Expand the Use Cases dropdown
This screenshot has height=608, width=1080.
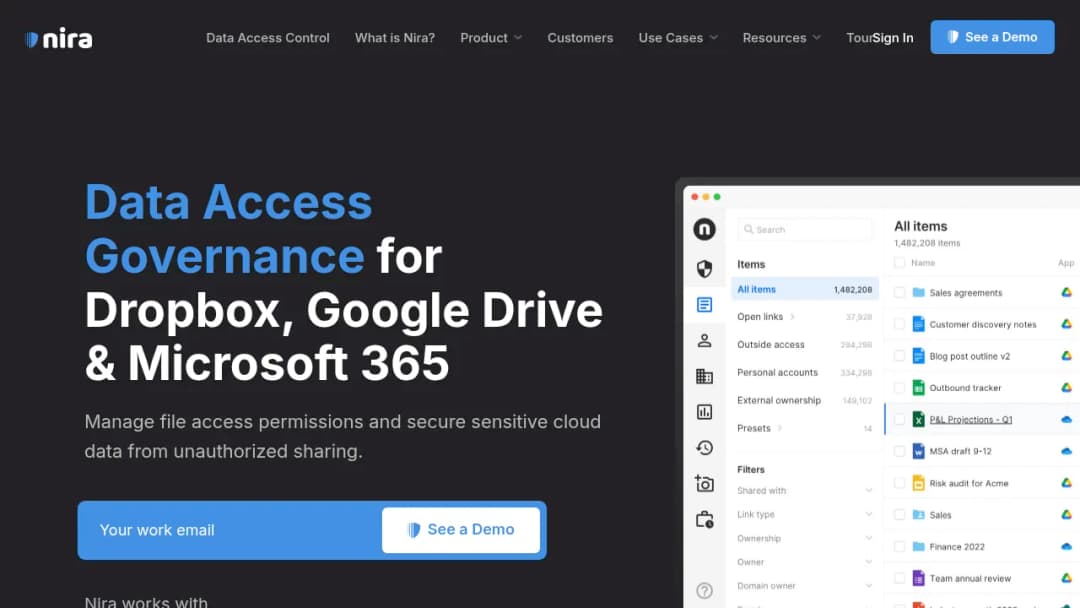[x=678, y=38]
